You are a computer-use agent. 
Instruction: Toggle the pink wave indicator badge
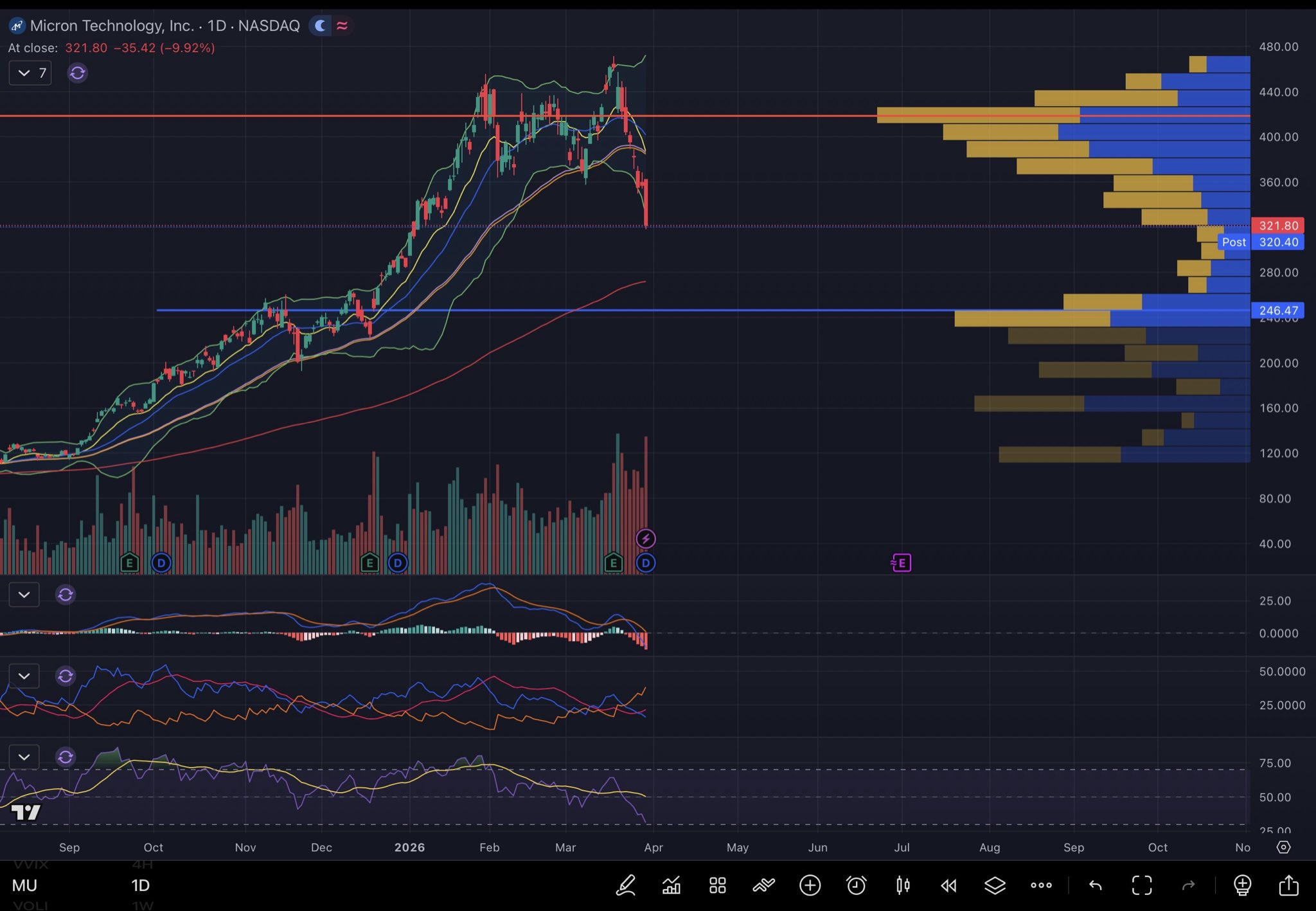point(342,26)
